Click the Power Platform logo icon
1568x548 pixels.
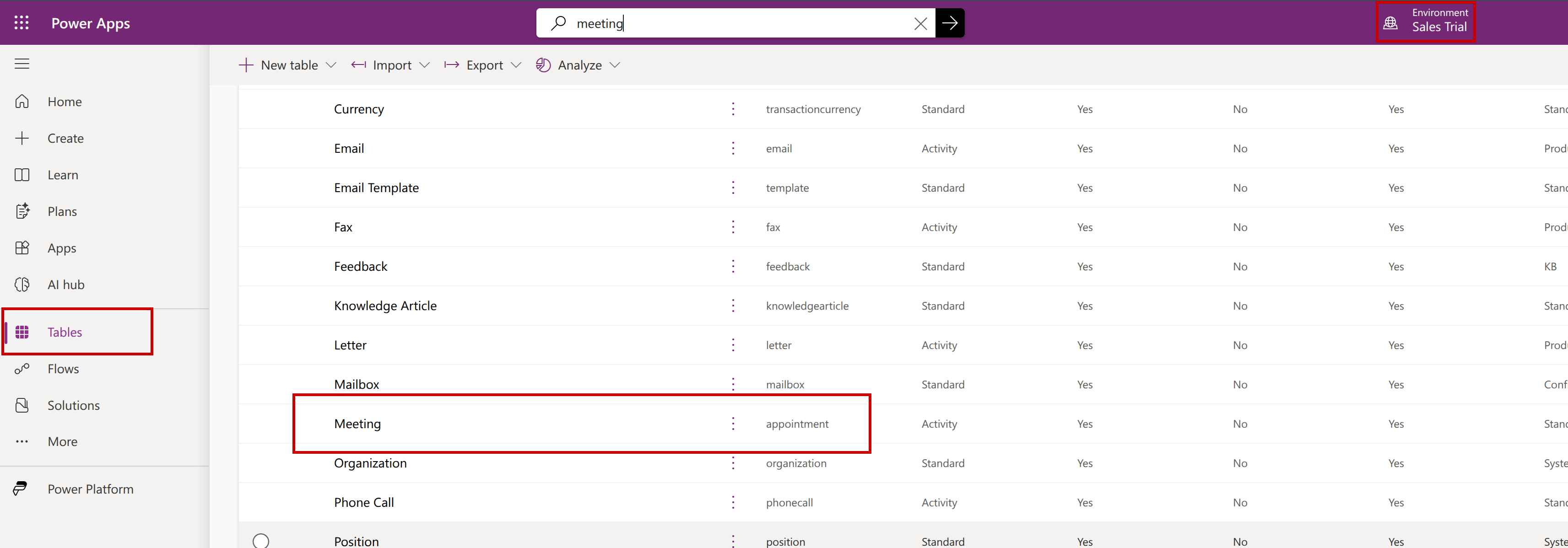(x=20, y=489)
